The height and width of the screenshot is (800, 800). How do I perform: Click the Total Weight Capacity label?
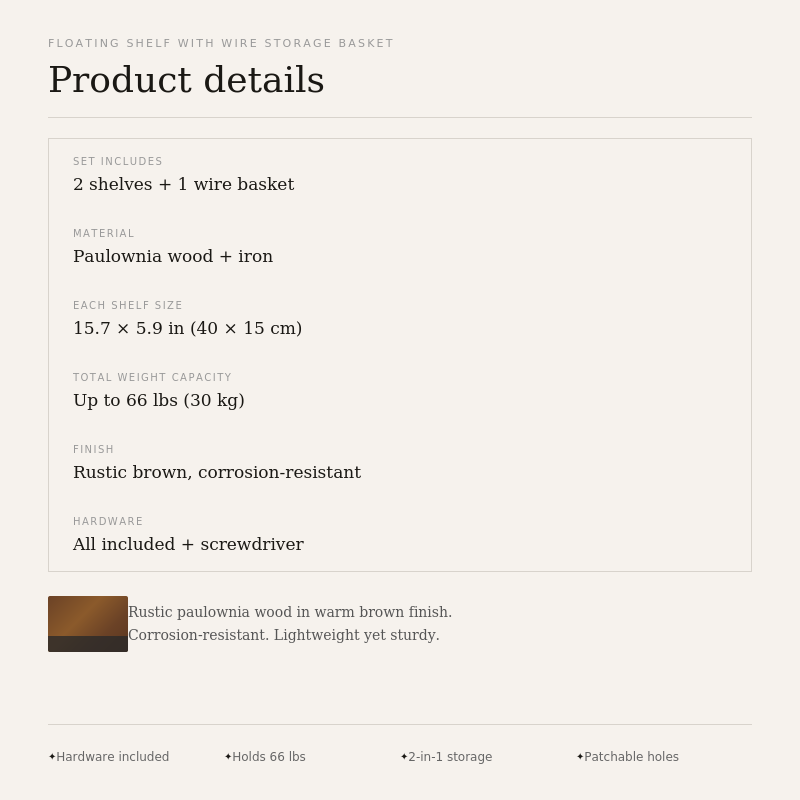pos(153,377)
